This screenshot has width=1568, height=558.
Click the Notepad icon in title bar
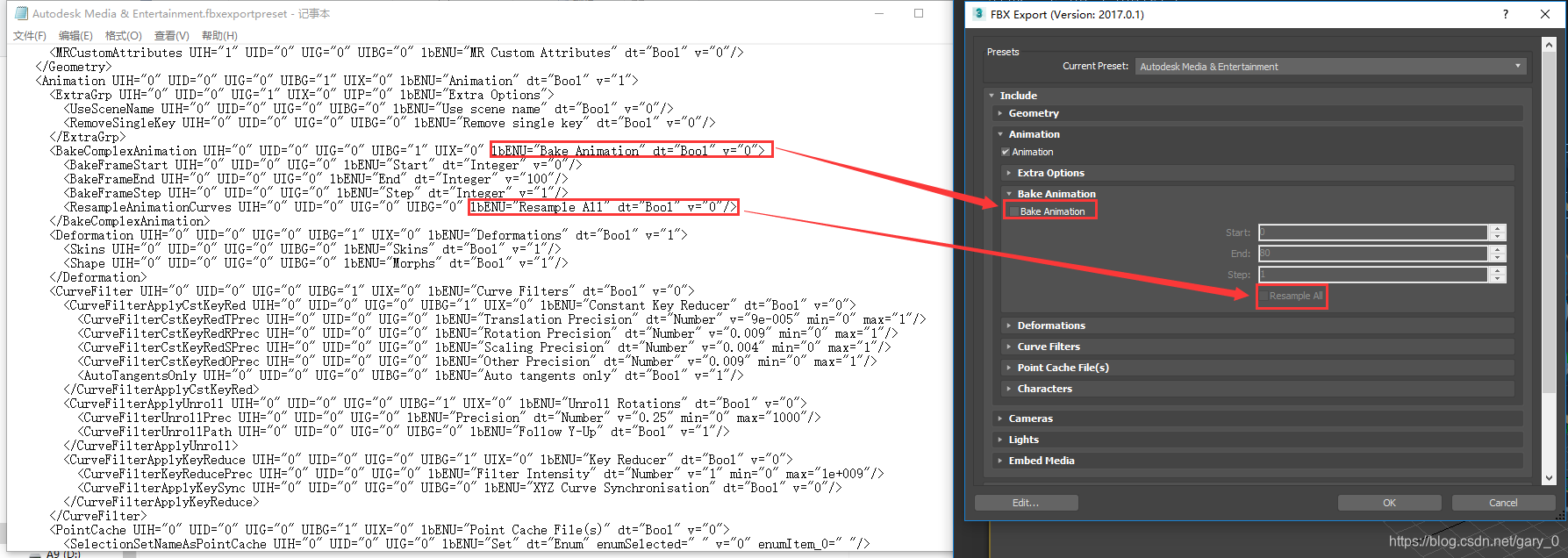21,13
